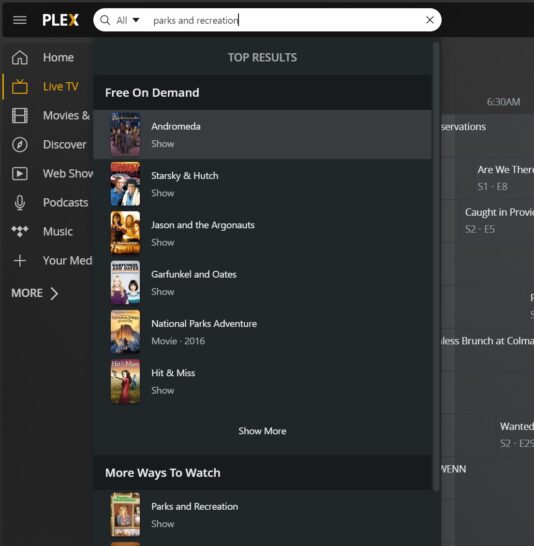The width and height of the screenshot is (534, 546).
Task: Open the Andromeda poster thumbnail
Action: [125, 134]
